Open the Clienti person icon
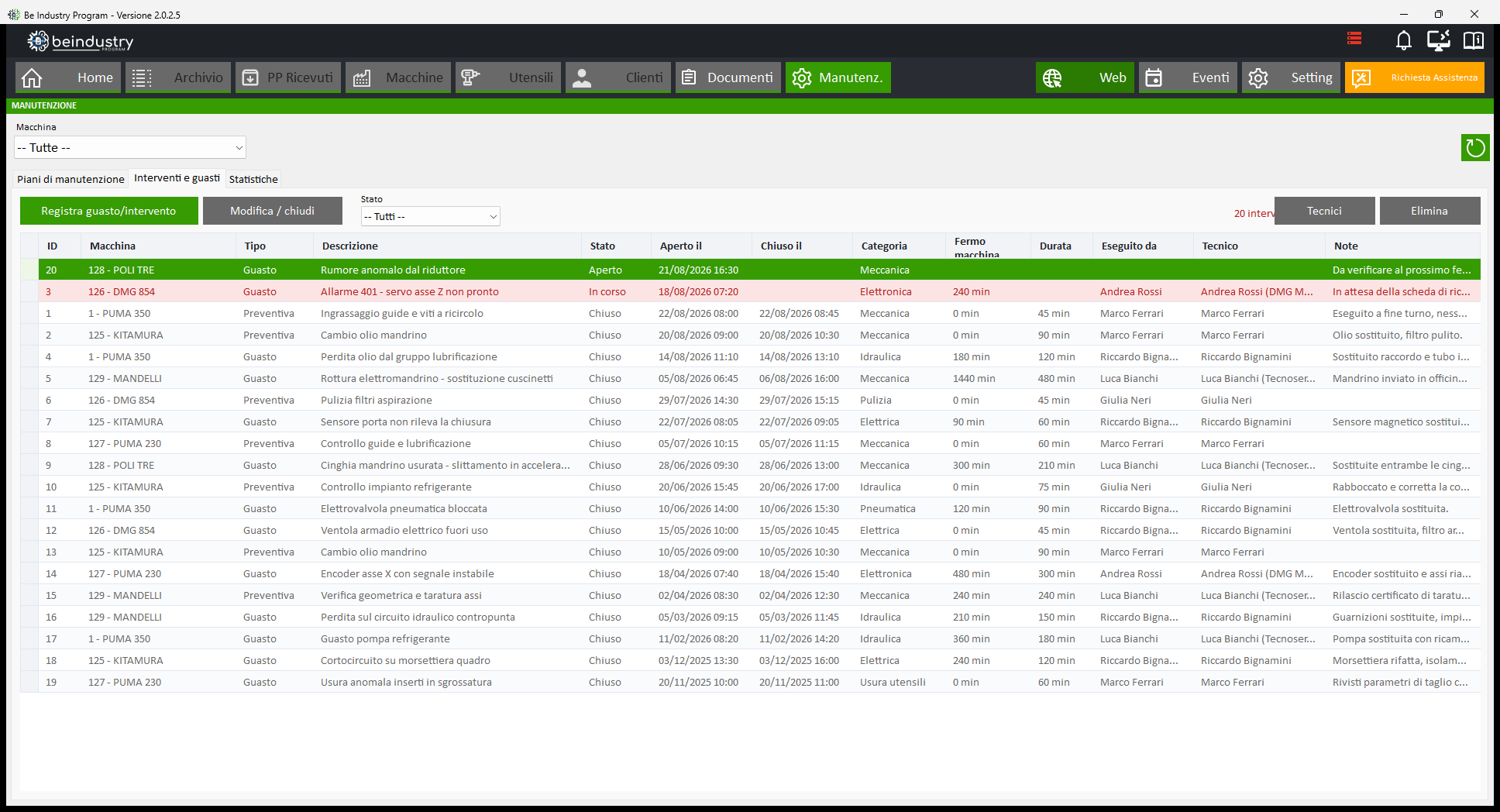Image resolution: width=1500 pixels, height=812 pixels. pyautogui.click(x=582, y=77)
